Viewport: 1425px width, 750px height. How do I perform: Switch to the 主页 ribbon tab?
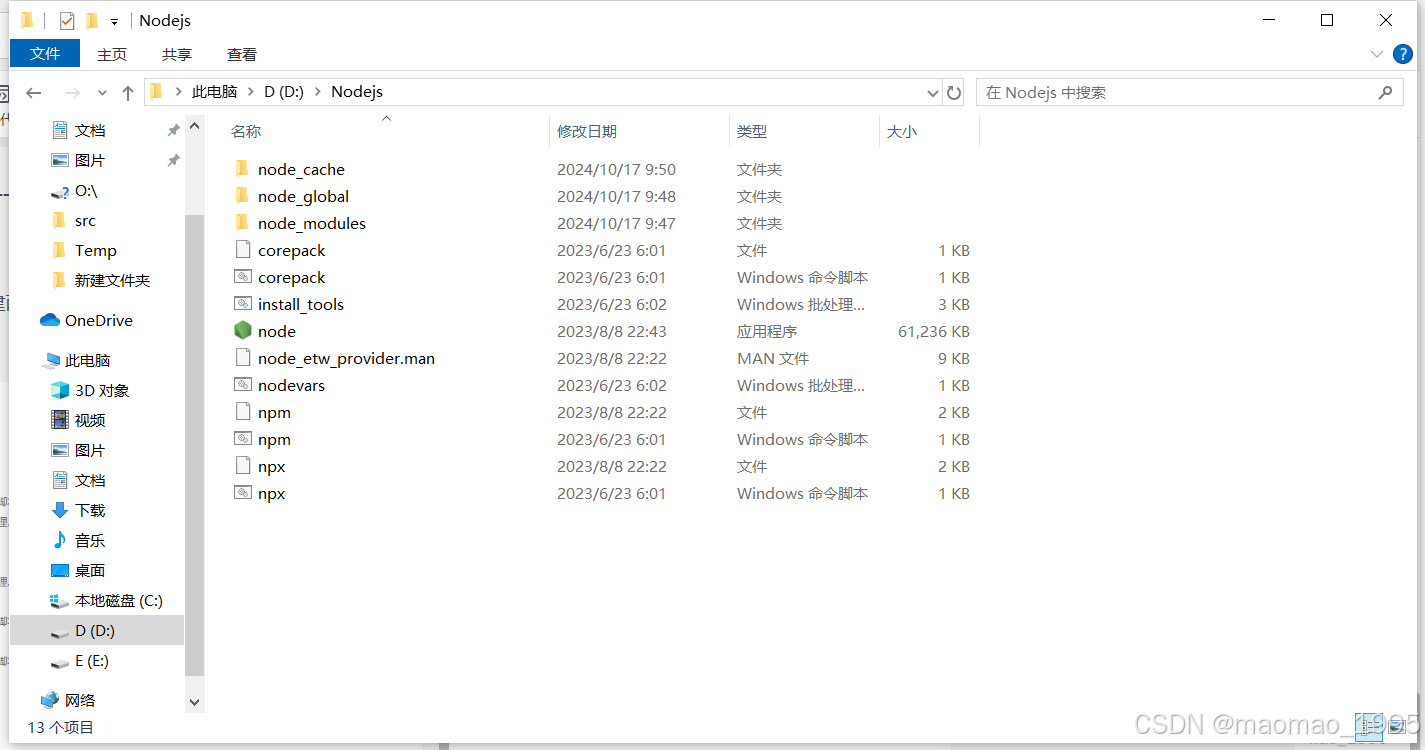pyautogui.click(x=112, y=54)
